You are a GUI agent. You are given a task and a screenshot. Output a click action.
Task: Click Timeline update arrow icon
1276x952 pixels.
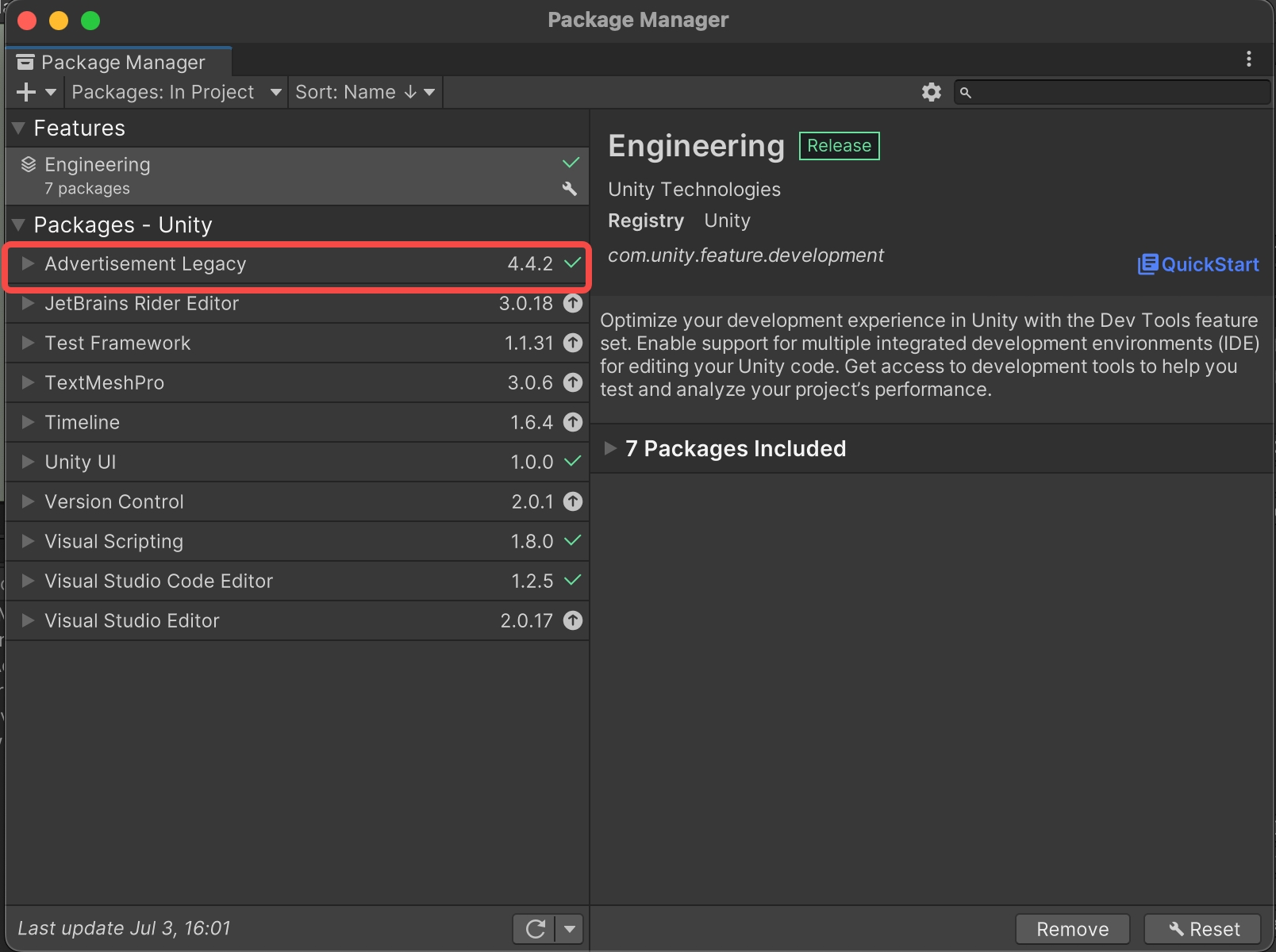(x=573, y=422)
